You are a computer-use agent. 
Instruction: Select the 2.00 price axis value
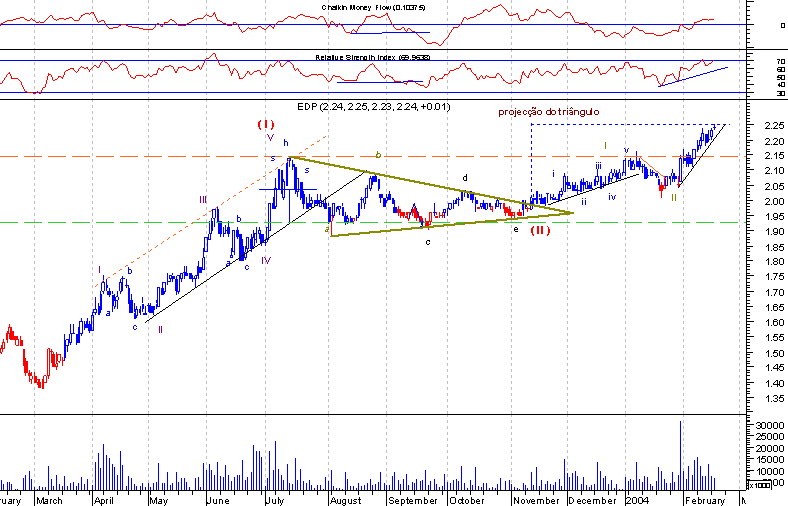(x=774, y=201)
